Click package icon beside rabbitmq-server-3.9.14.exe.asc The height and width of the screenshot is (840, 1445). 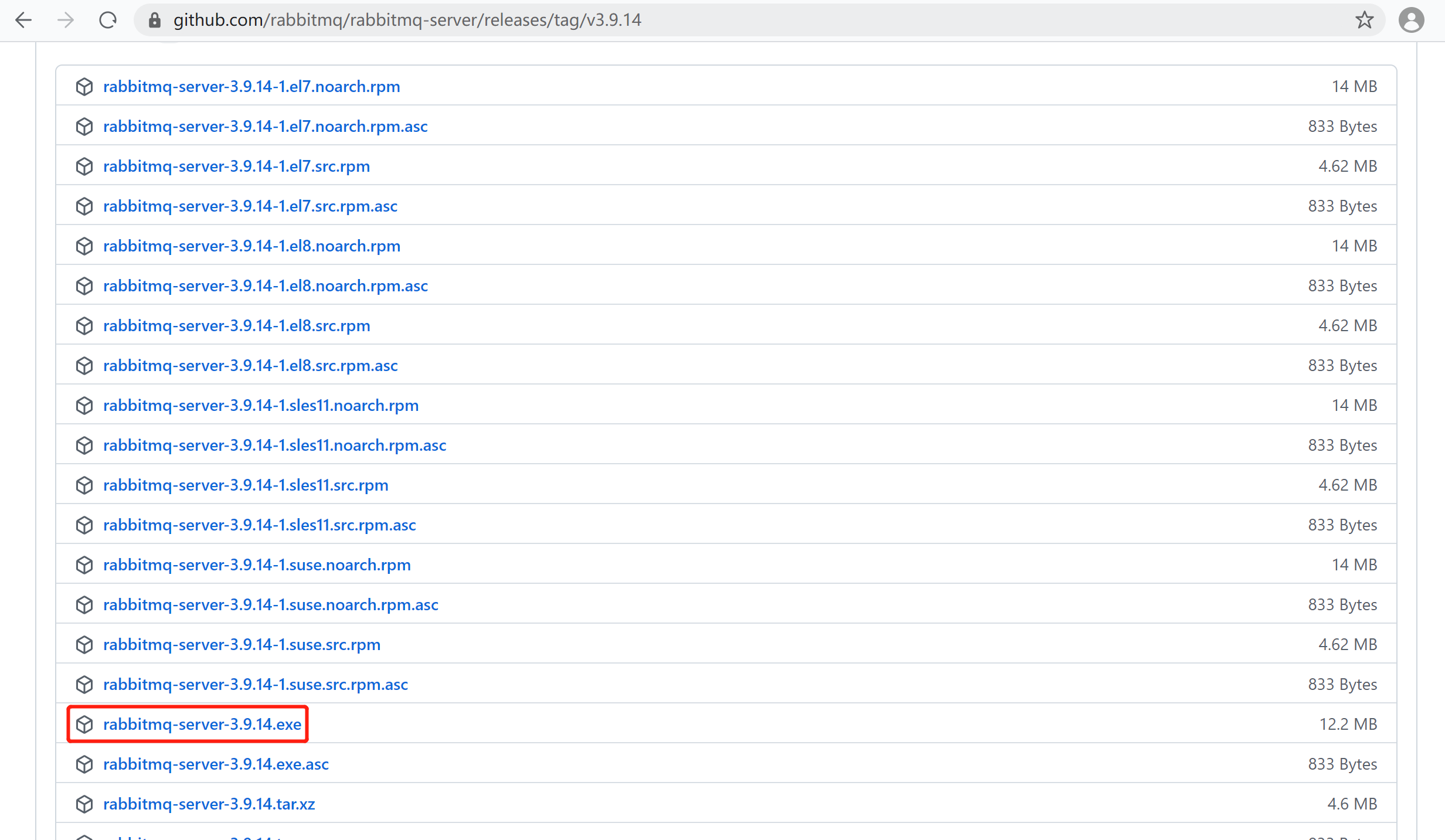click(x=84, y=764)
